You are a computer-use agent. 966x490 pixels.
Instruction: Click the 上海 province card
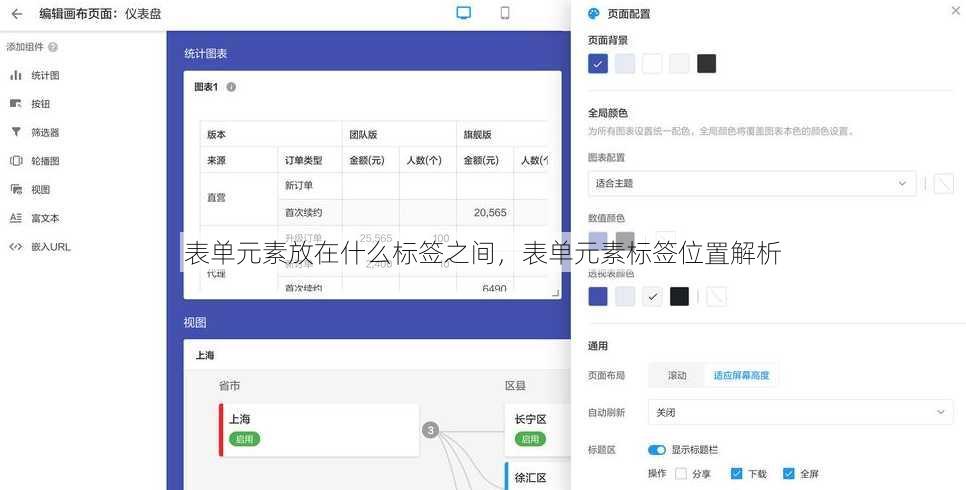(x=319, y=430)
